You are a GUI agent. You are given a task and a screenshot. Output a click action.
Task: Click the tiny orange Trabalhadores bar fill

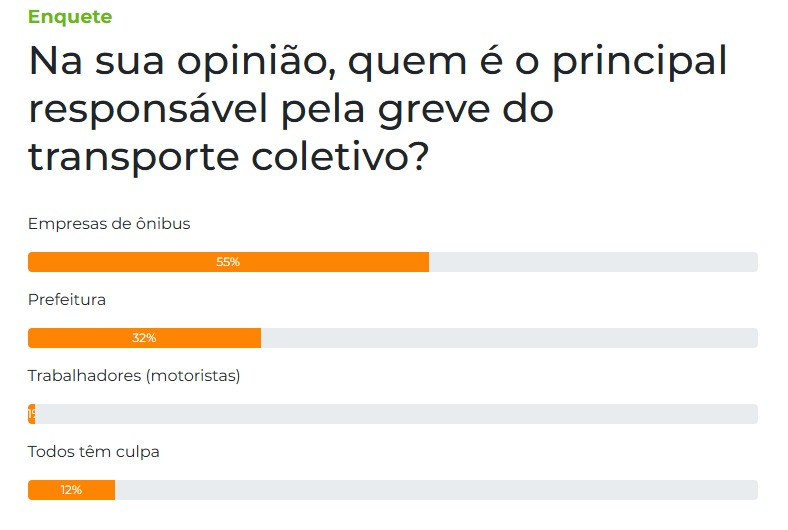[32, 414]
